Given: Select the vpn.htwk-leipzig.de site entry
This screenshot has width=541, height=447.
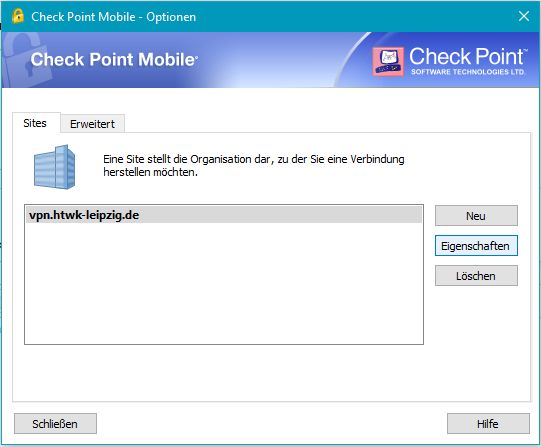Looking at the screenshot, I should 224,215.
